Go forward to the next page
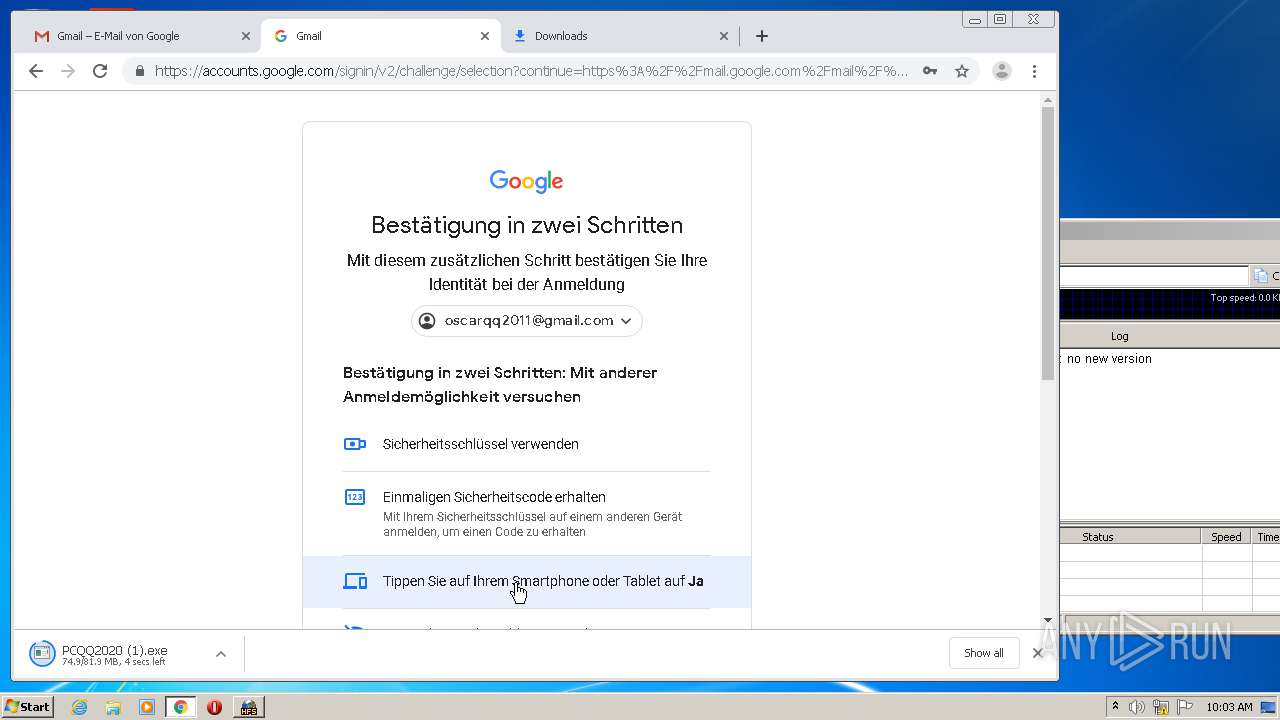 (68, 71)
